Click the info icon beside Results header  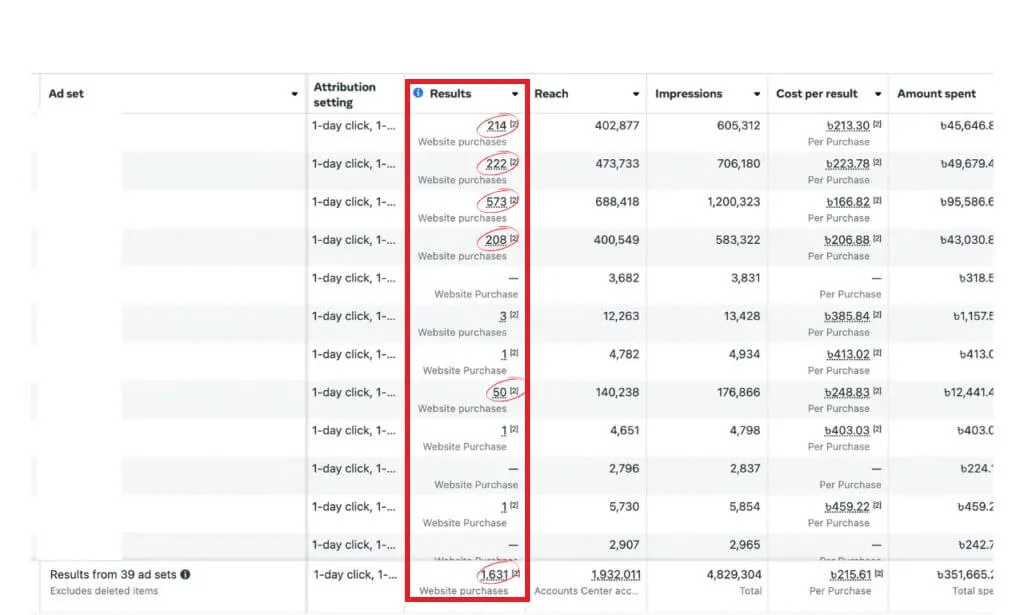tap(418, 93)
